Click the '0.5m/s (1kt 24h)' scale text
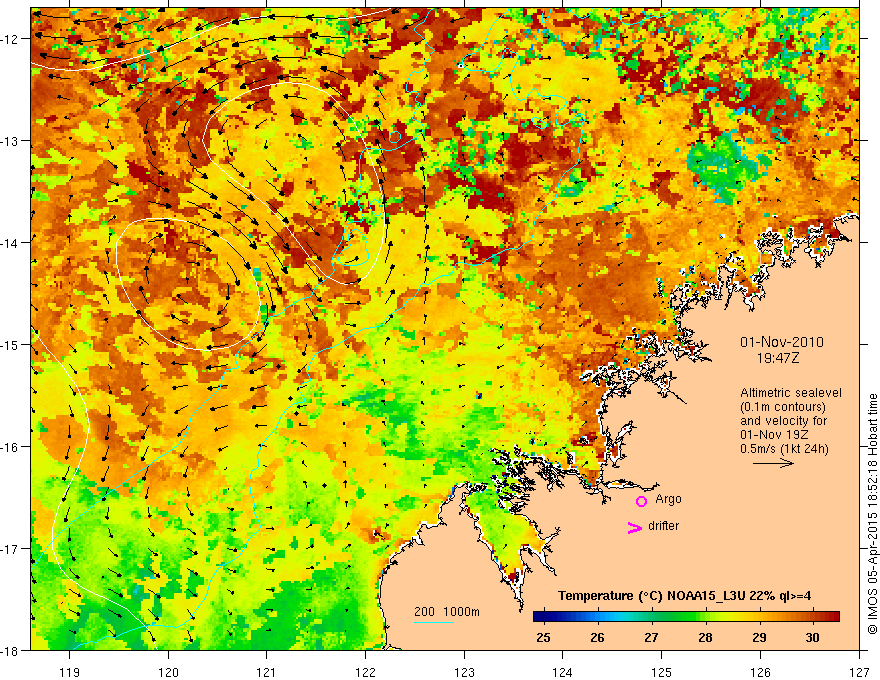The width and height of the screenshot is (880, 680). point(785,449)
